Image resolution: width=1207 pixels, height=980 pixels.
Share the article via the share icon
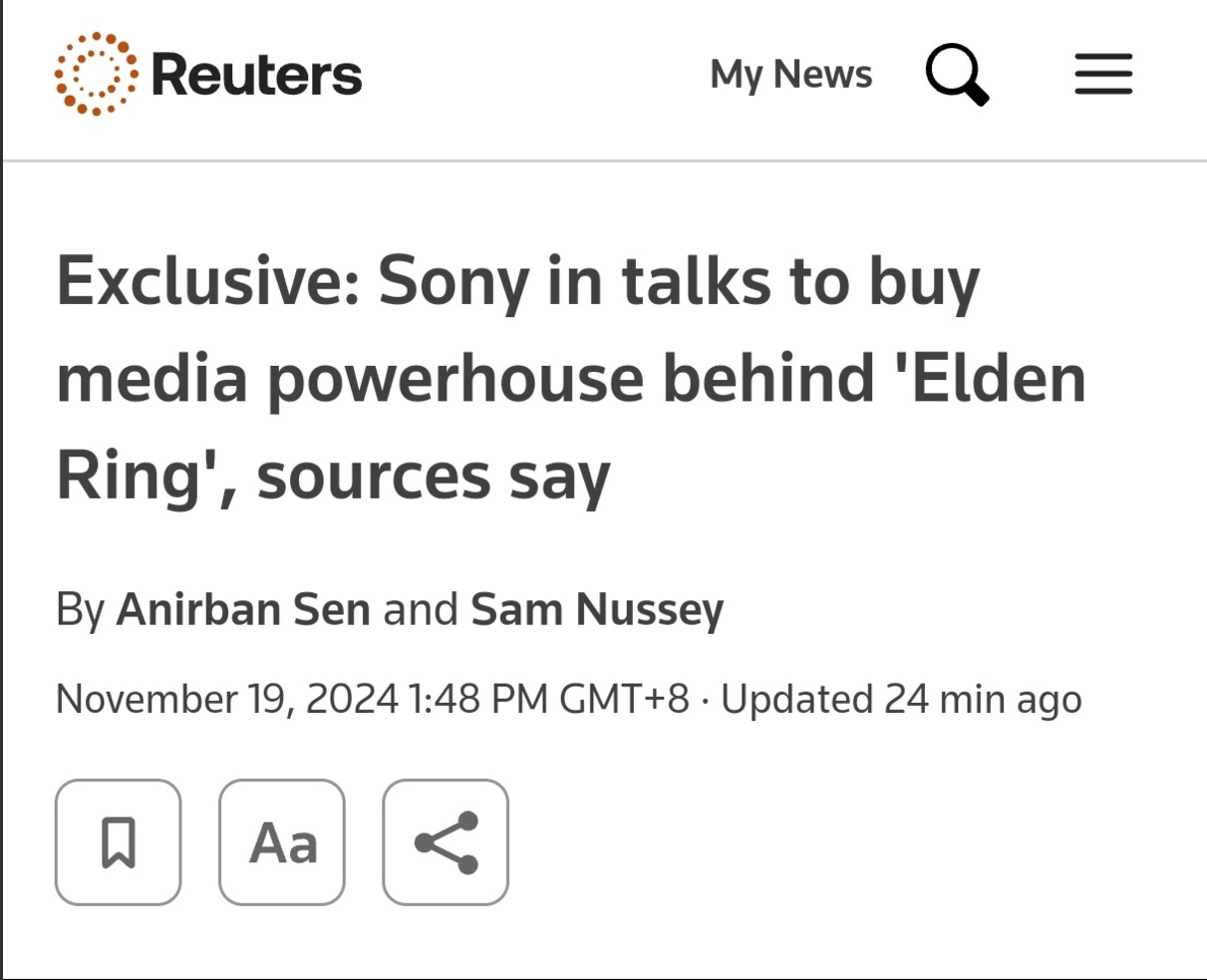[446, 842]
